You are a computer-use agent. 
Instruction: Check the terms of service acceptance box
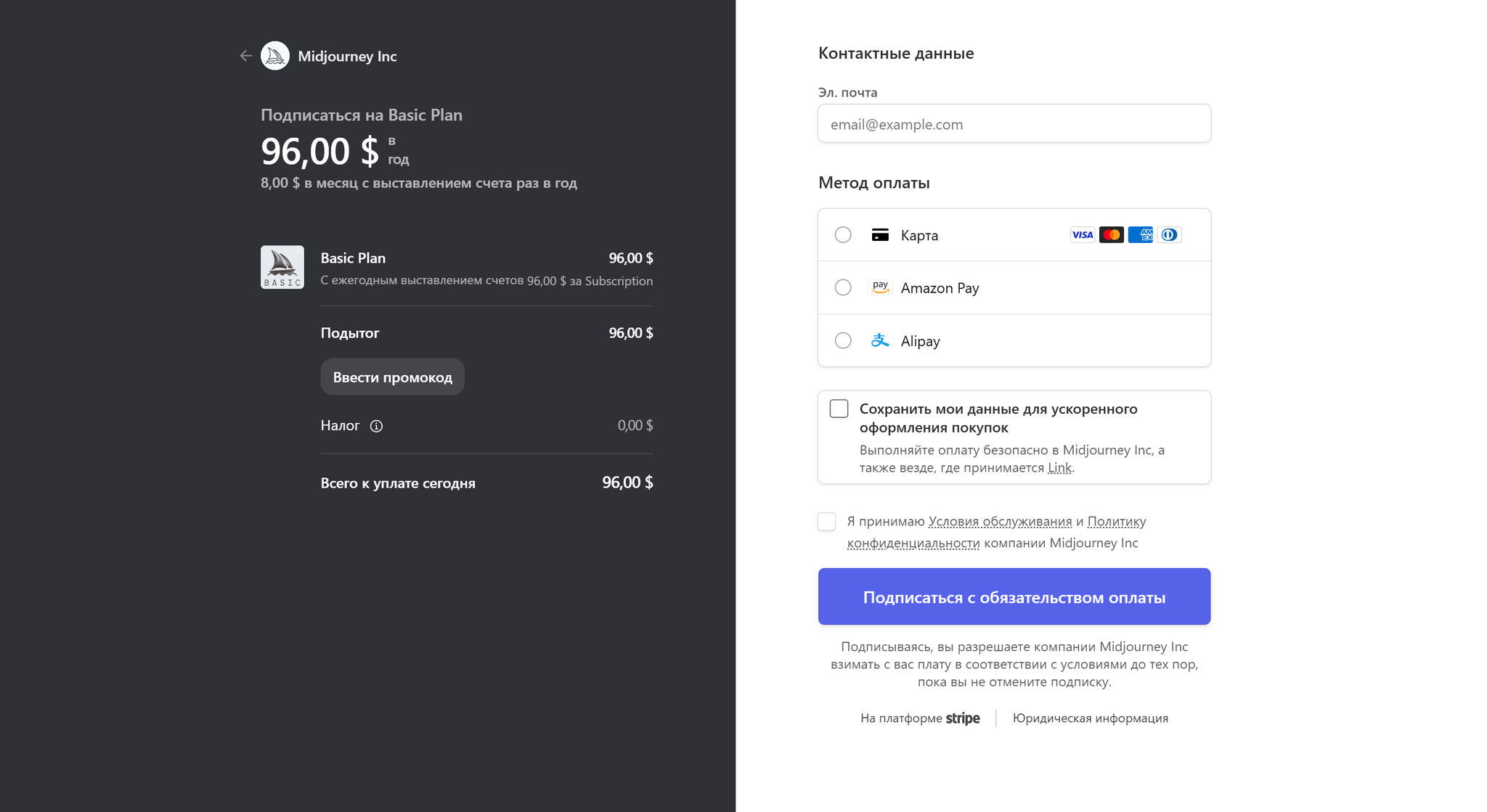click(x=826, y=521)
